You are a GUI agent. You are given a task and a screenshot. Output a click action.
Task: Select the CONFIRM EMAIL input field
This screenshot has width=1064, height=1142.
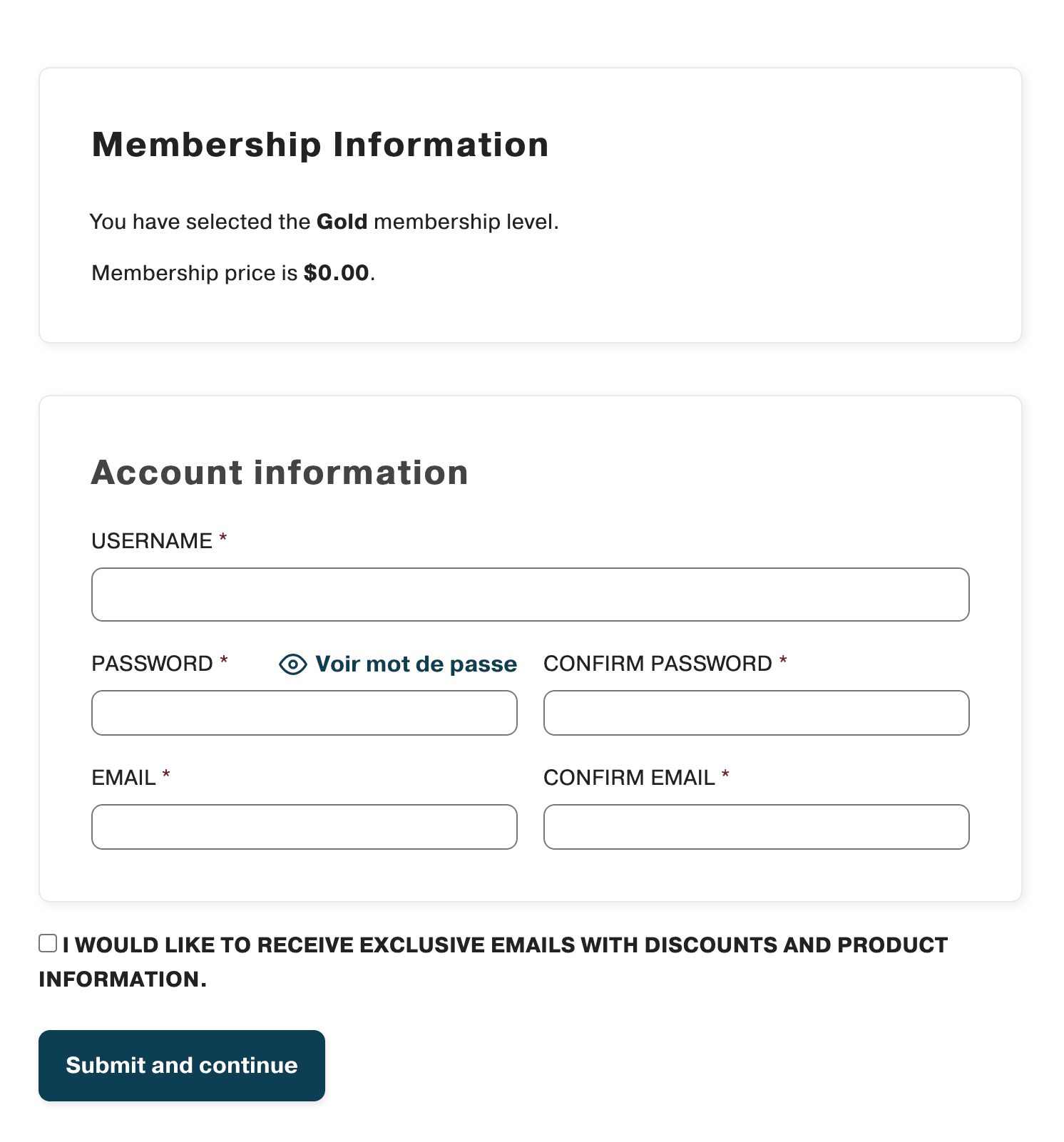pos(755,826)
